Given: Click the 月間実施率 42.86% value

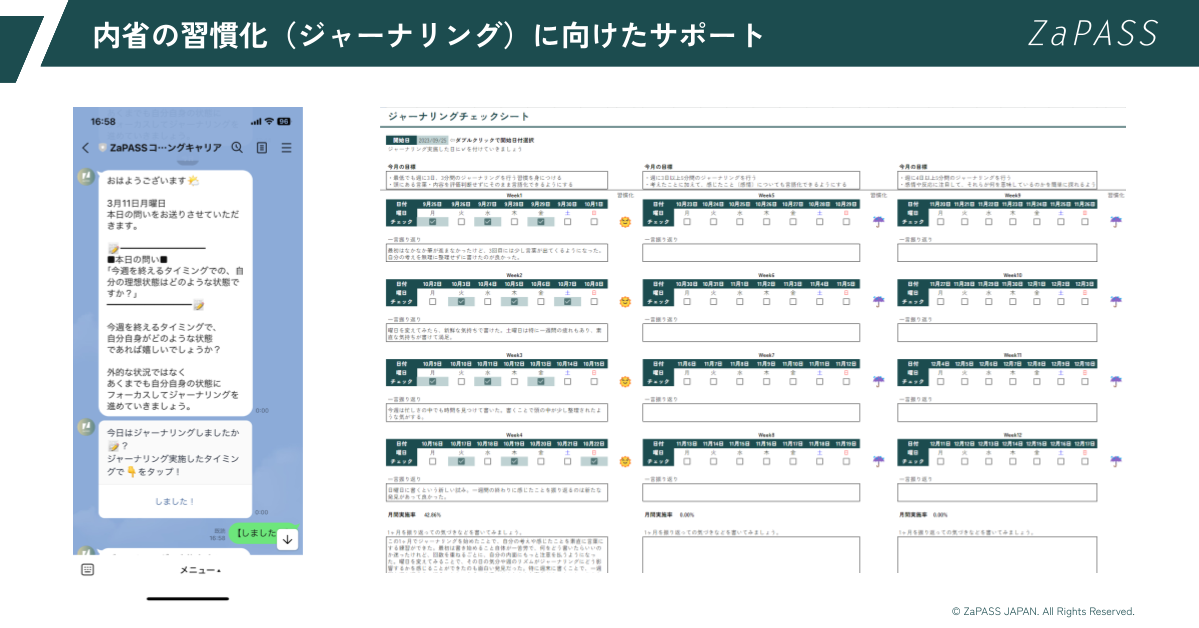Looking at the screenshot, I should point(432,515).
